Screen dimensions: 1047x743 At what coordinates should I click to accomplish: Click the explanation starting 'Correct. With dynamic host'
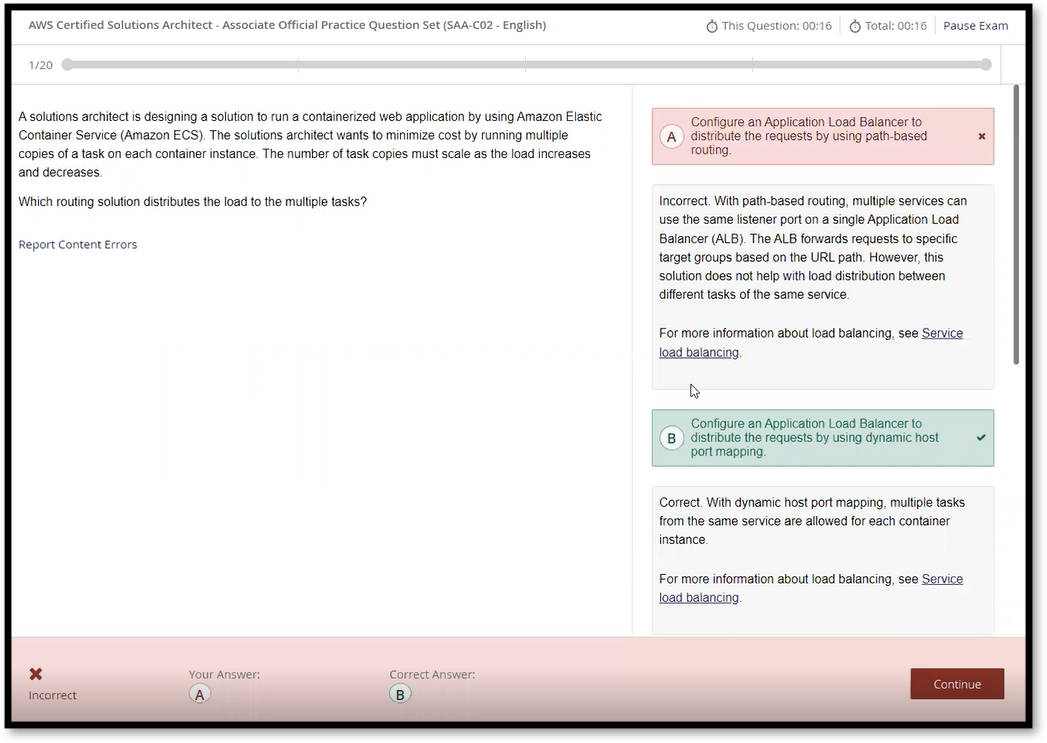pyautogui.click(x=811, y=521)
